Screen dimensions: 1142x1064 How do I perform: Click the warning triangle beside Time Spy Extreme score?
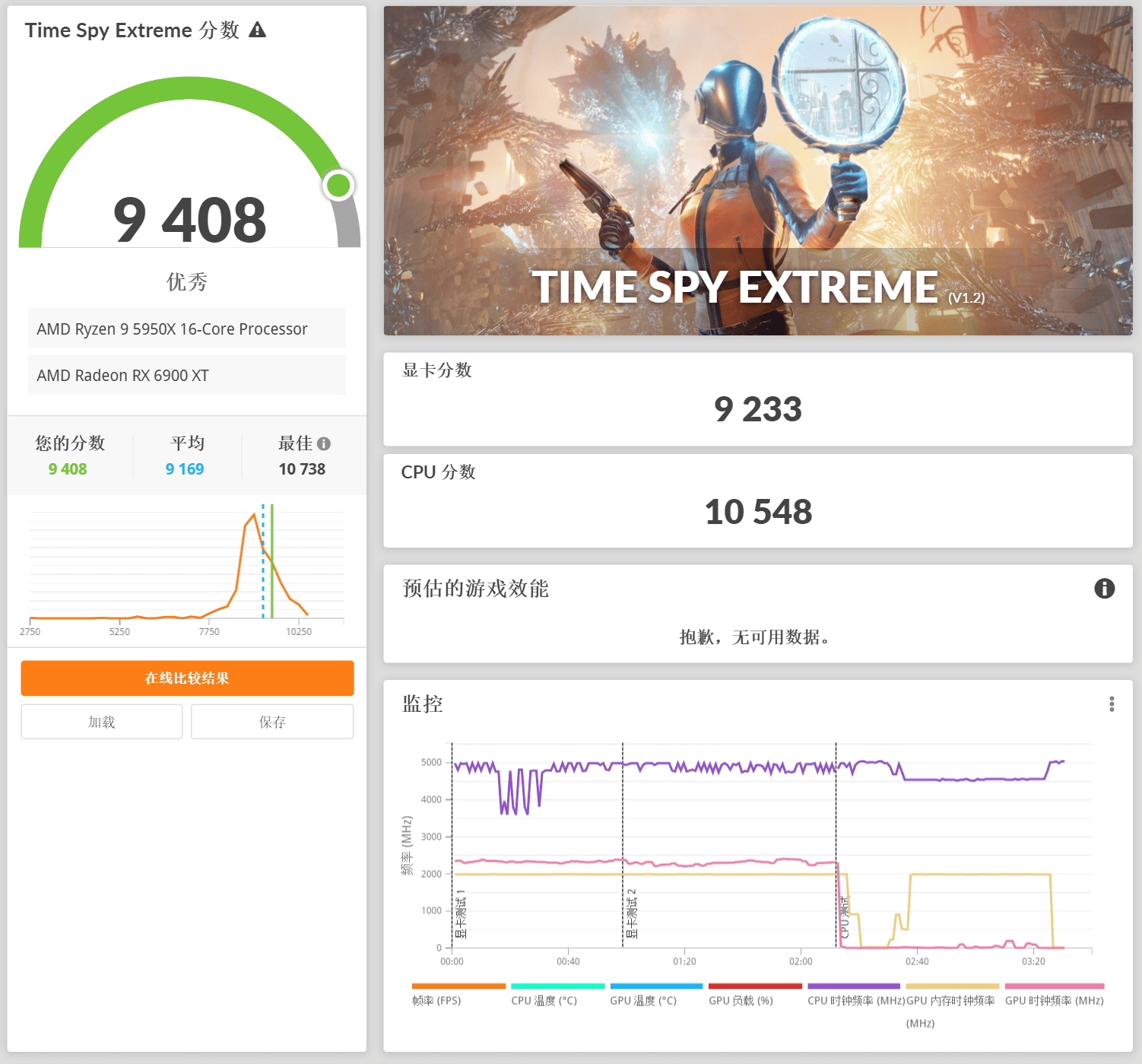[x=258, y=30]
